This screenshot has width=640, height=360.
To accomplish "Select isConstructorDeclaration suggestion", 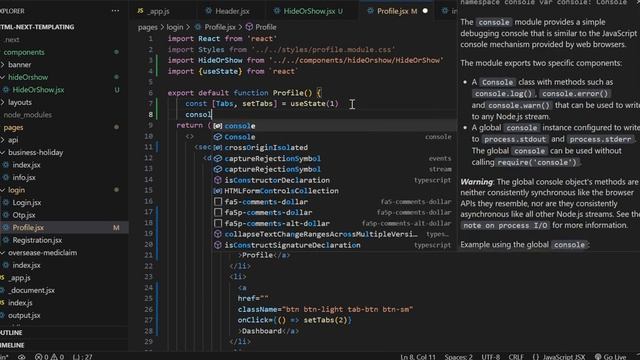I will coord(334,180).
